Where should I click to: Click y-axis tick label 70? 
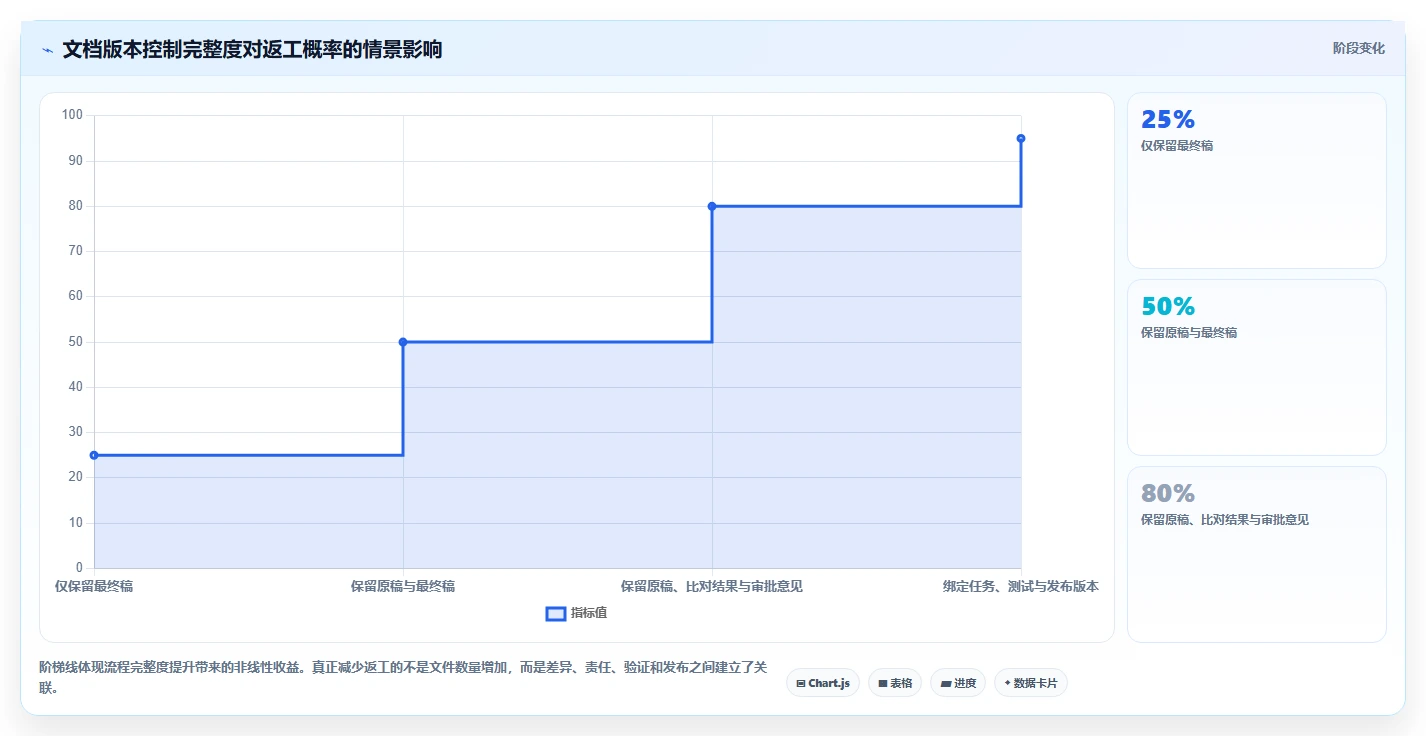(x=75, y=251)
